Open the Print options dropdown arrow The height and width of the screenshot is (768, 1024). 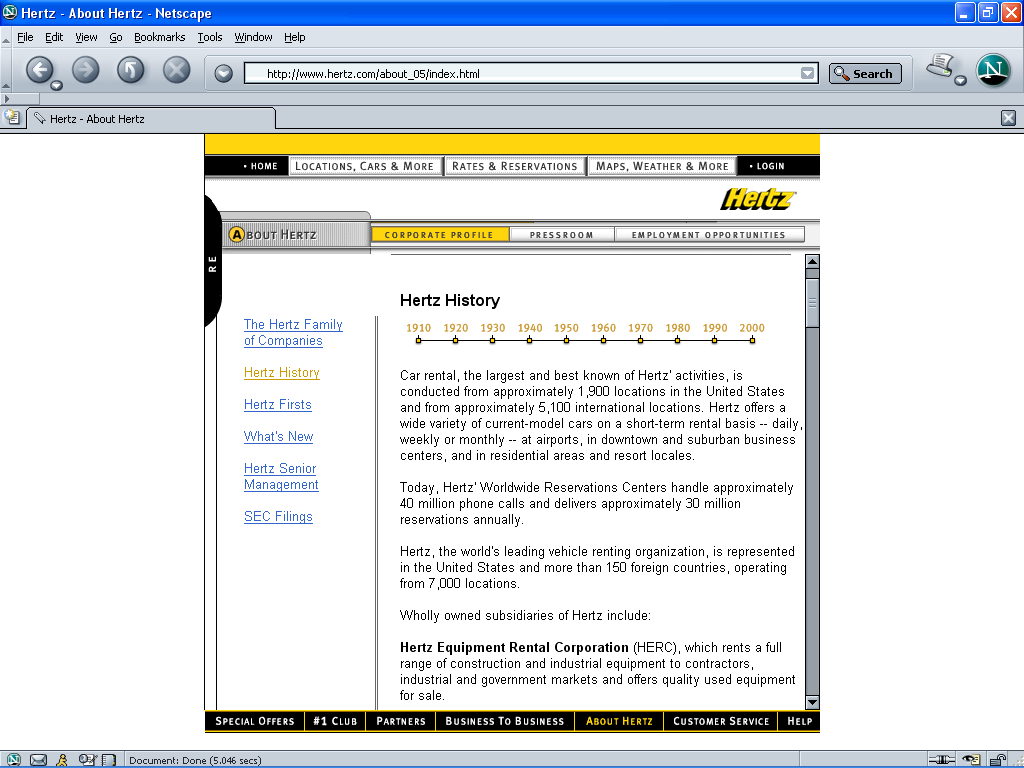click(960, 80)
